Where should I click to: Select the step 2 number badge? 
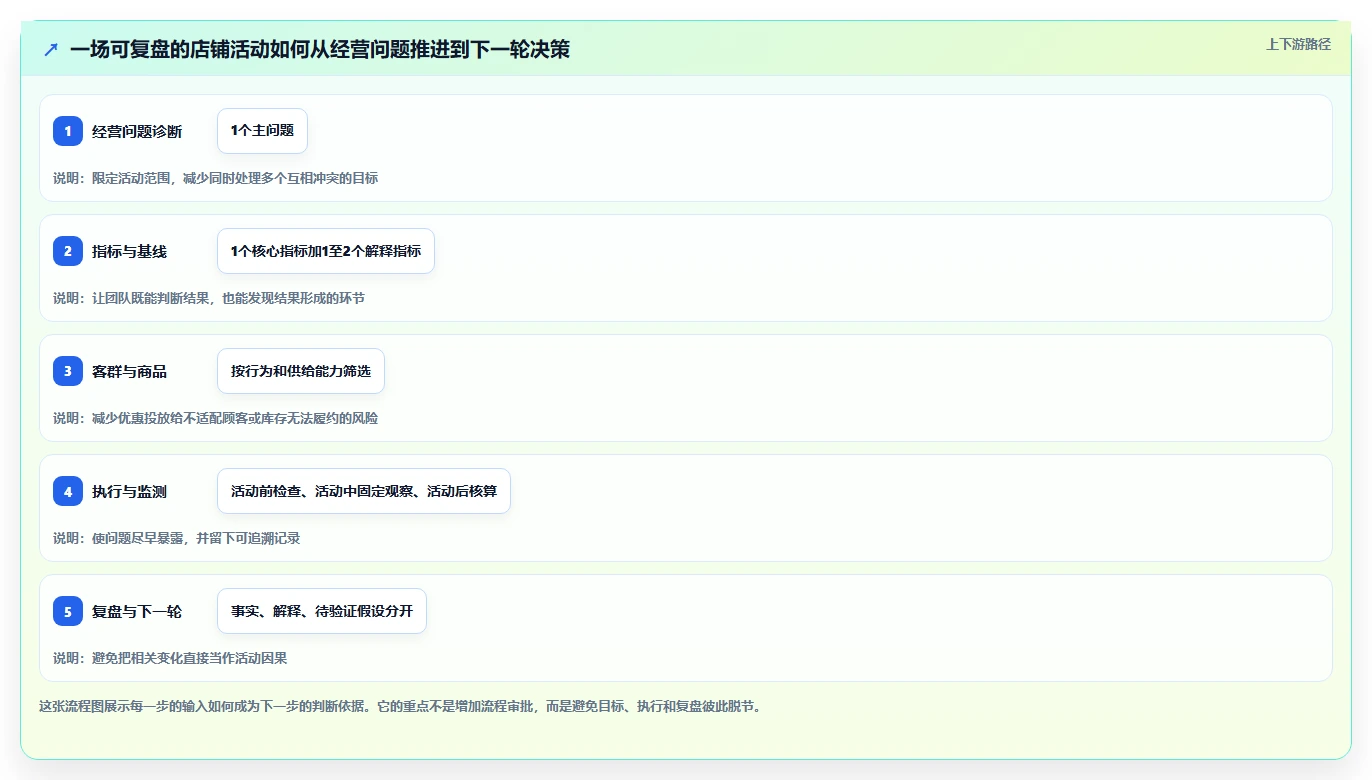point(68,251)
